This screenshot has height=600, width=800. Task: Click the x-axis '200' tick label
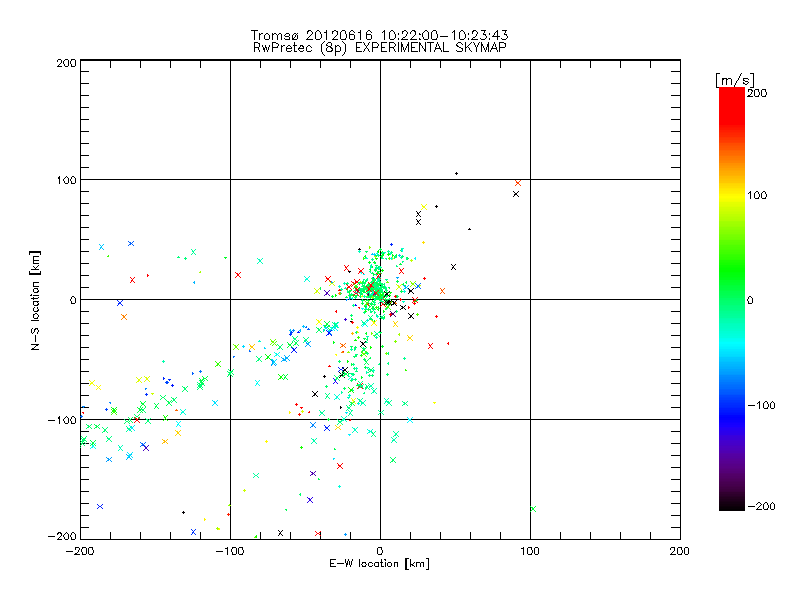click(680, 551)
